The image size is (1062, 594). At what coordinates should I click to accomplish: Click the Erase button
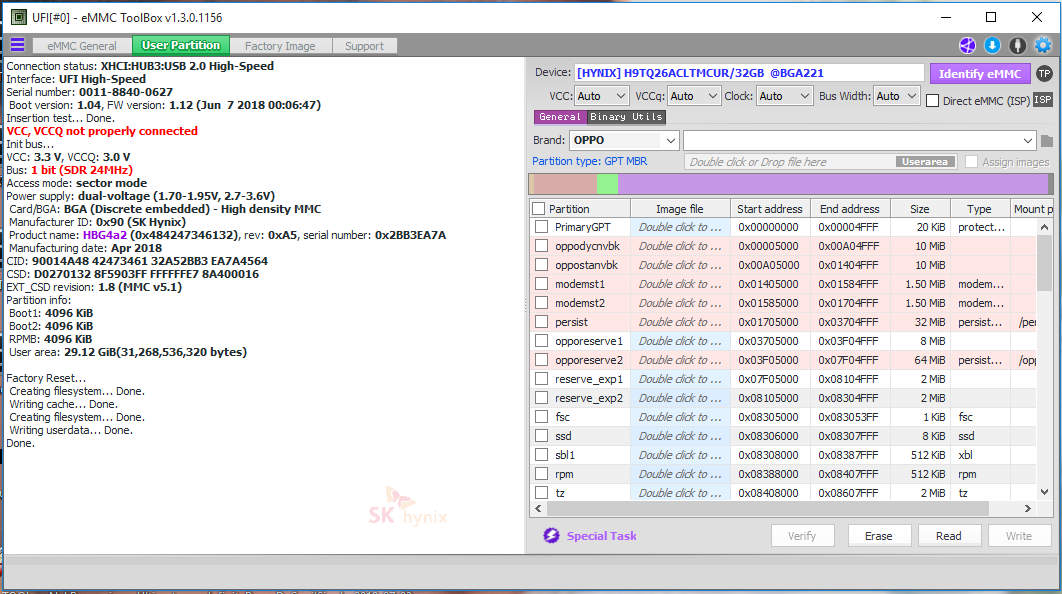point(878,536)
